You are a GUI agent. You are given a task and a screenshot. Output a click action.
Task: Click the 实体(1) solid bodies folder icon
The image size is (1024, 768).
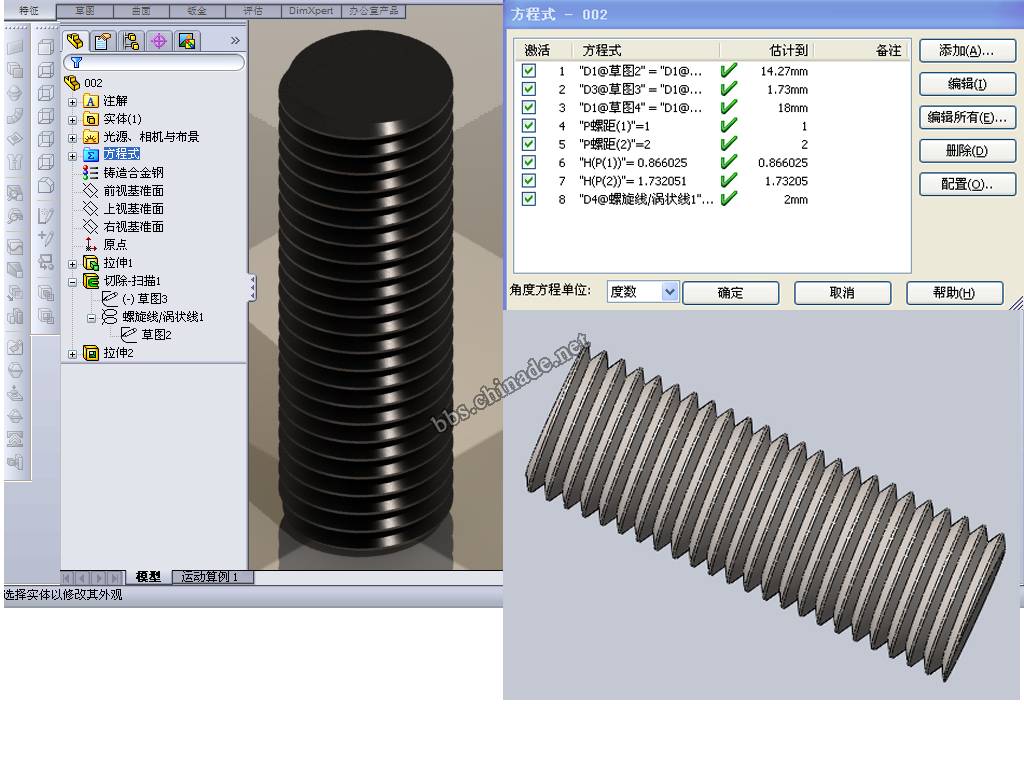click(x=91, y=119)
